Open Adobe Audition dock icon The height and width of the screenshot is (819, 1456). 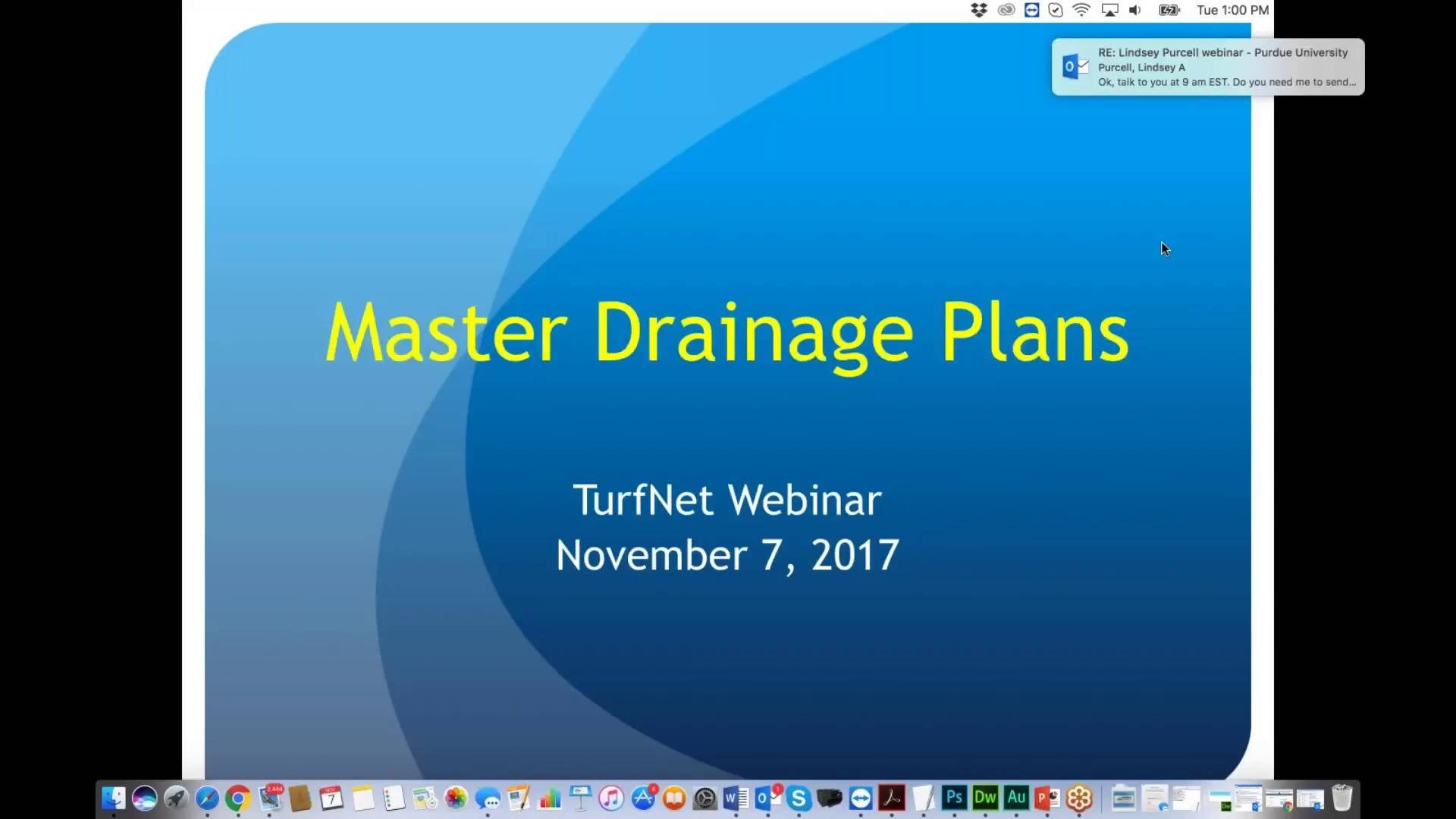[x=1016, y=797]
